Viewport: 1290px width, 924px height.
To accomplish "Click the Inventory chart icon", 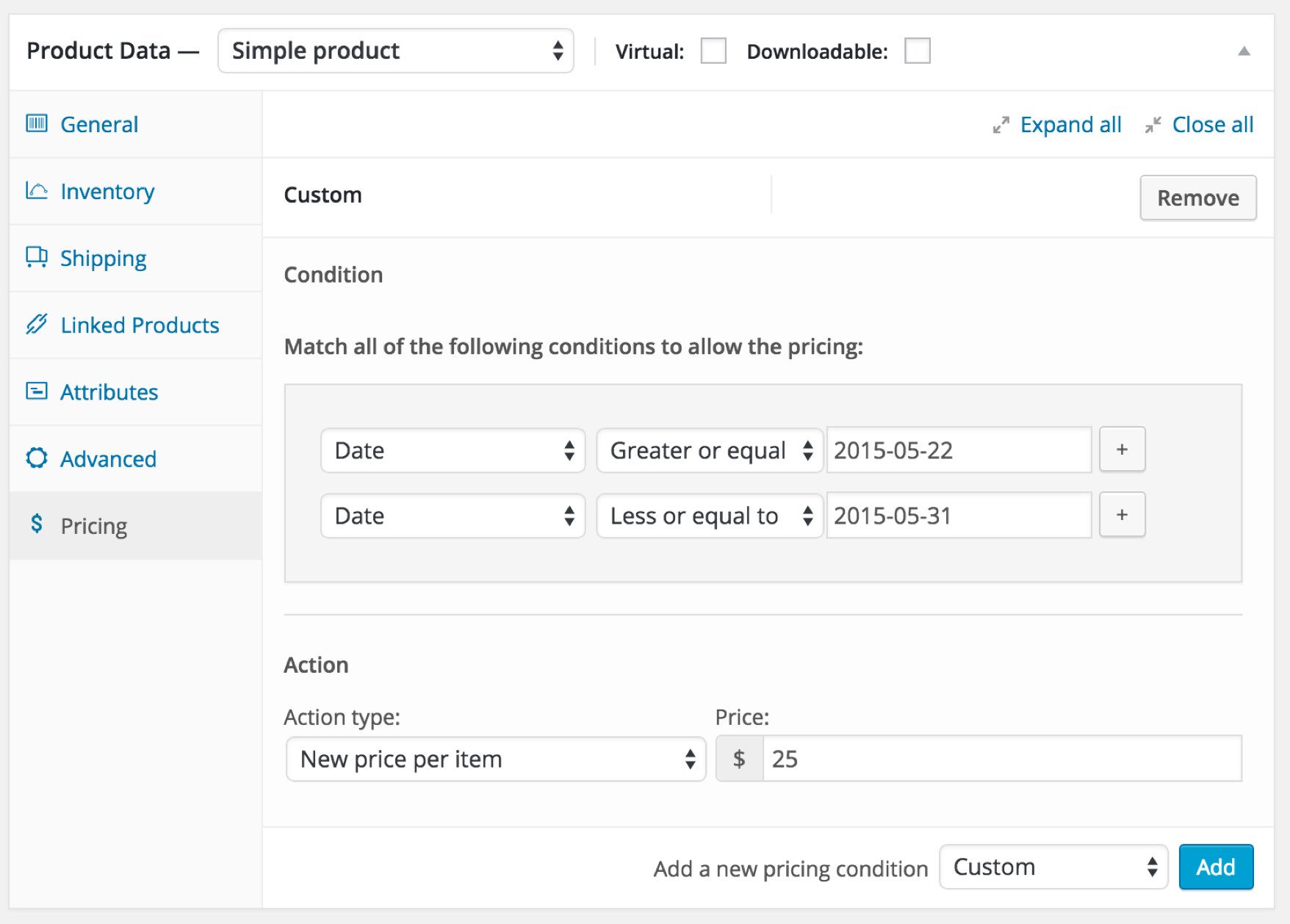I will 37,191.
